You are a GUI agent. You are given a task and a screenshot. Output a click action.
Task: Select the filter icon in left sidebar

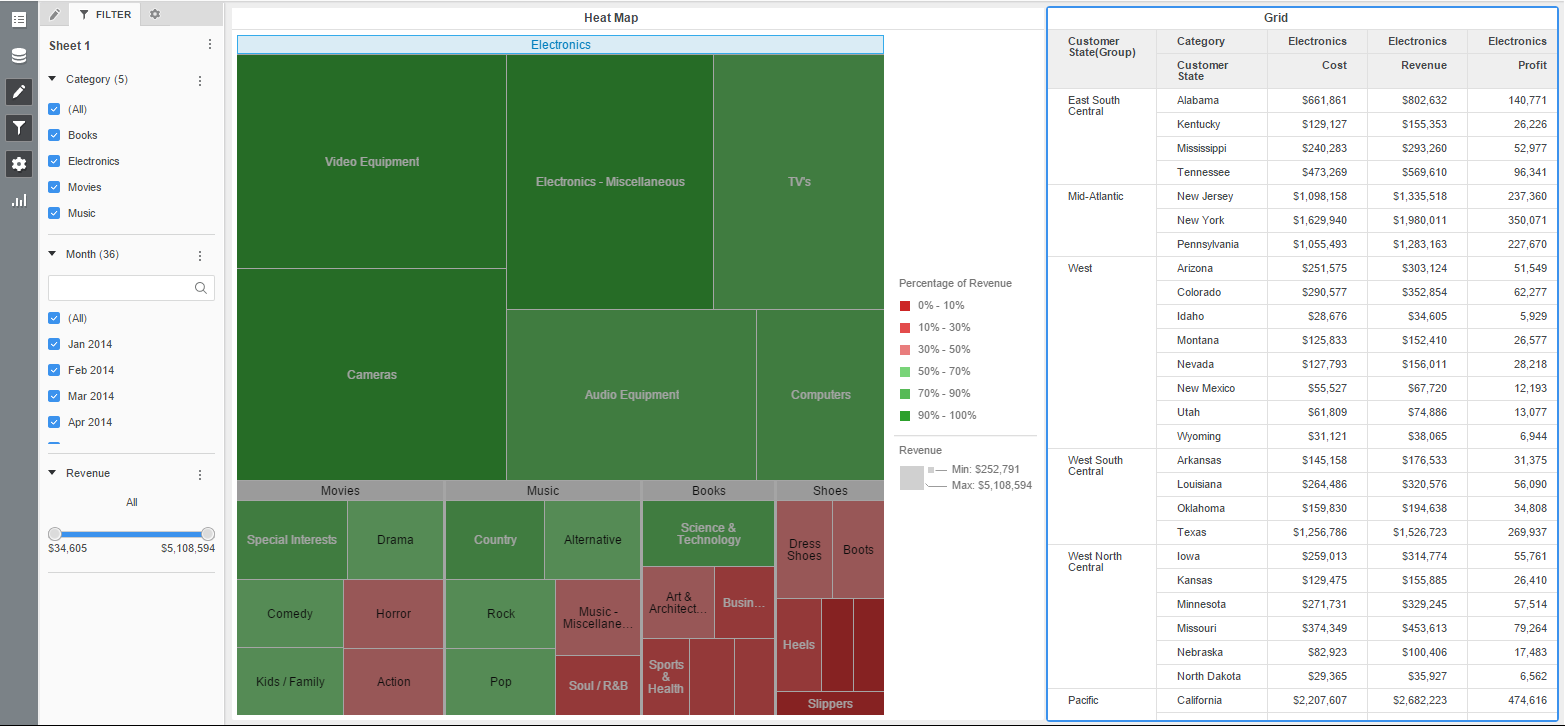[18, 127]
